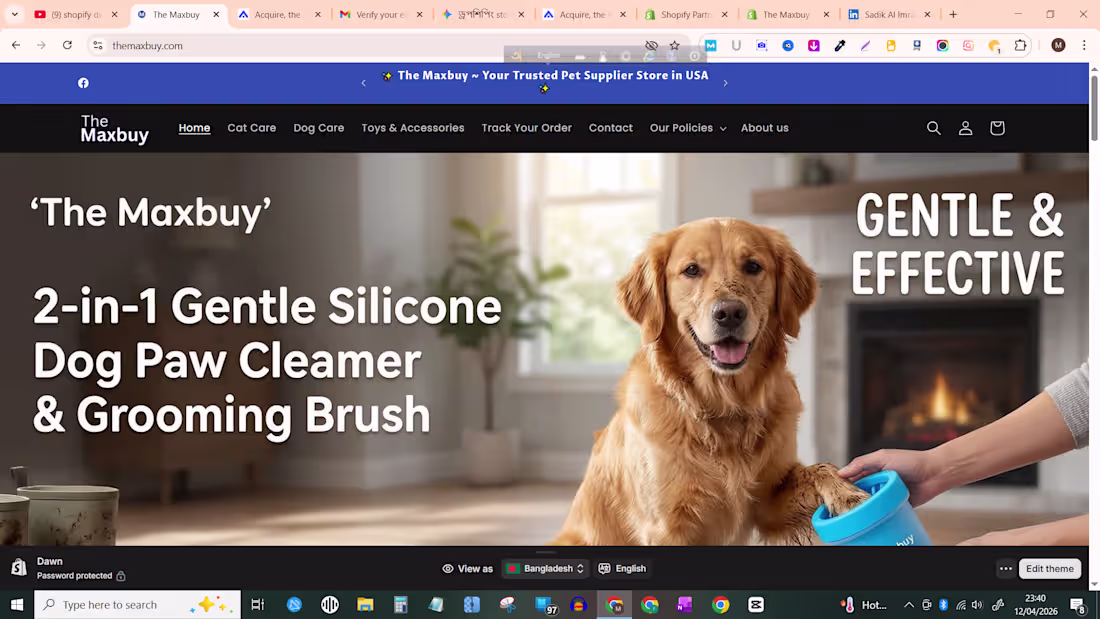Image resolution: width=1100 pixels, height=619 pixels.
Task: Go back to the previous page
Action: (x=15, y=45)
